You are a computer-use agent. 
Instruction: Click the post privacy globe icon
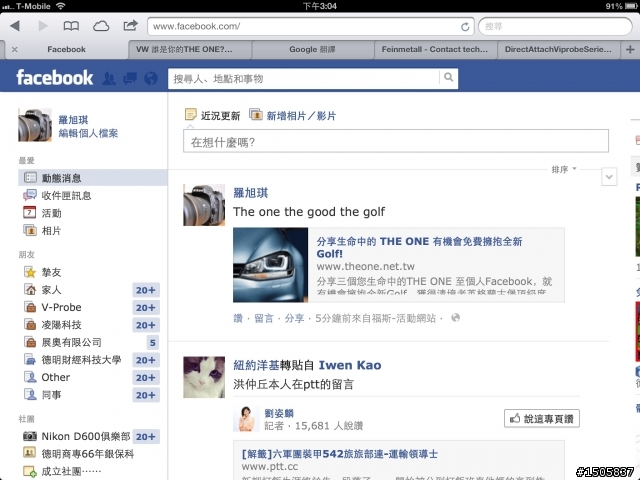[456, 318]
